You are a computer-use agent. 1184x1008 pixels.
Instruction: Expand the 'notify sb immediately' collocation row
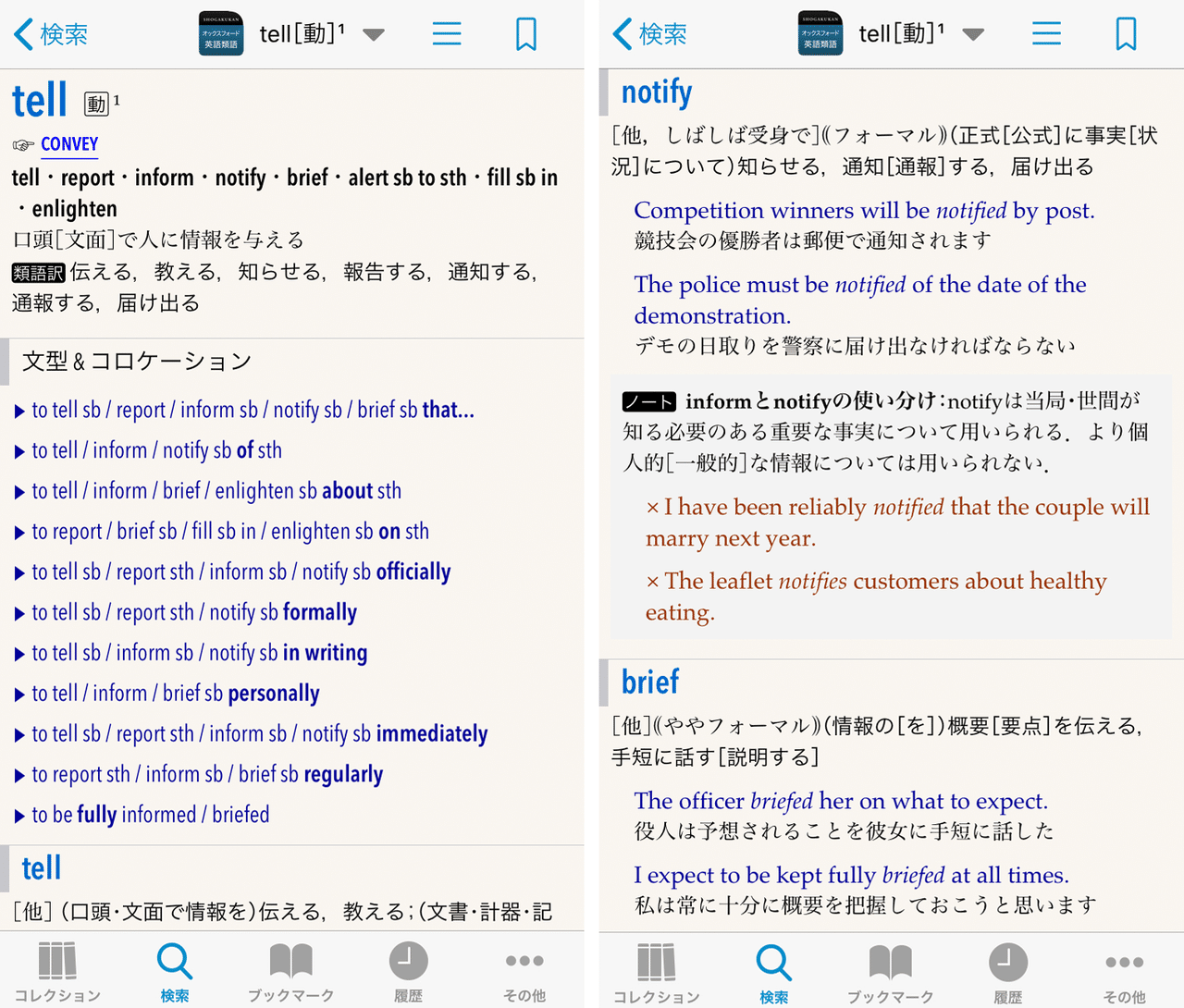pyautogui.click(x=251, y=734)
